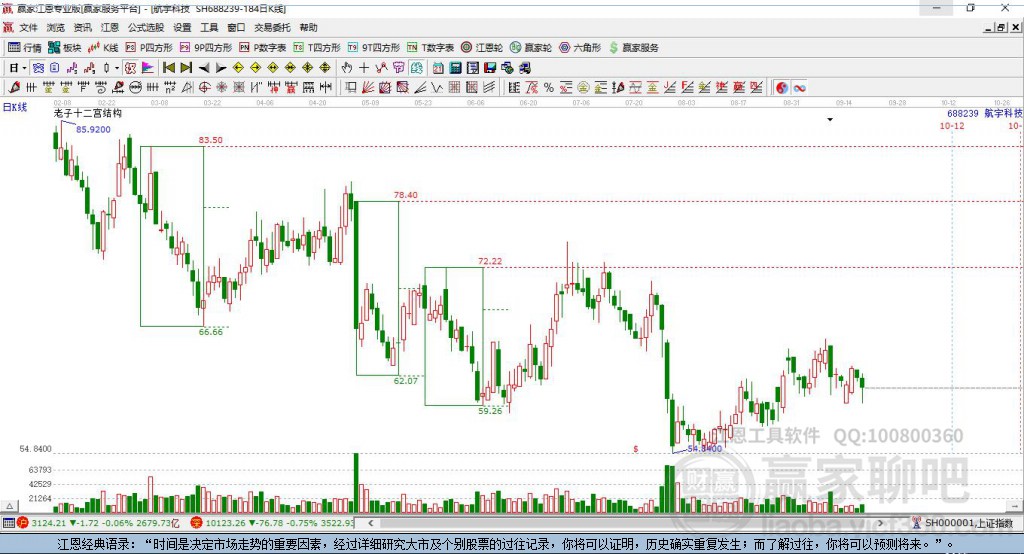Select the zigzag wave line tool
This screenshot has width=1024, height=554.
click(437, 88)
